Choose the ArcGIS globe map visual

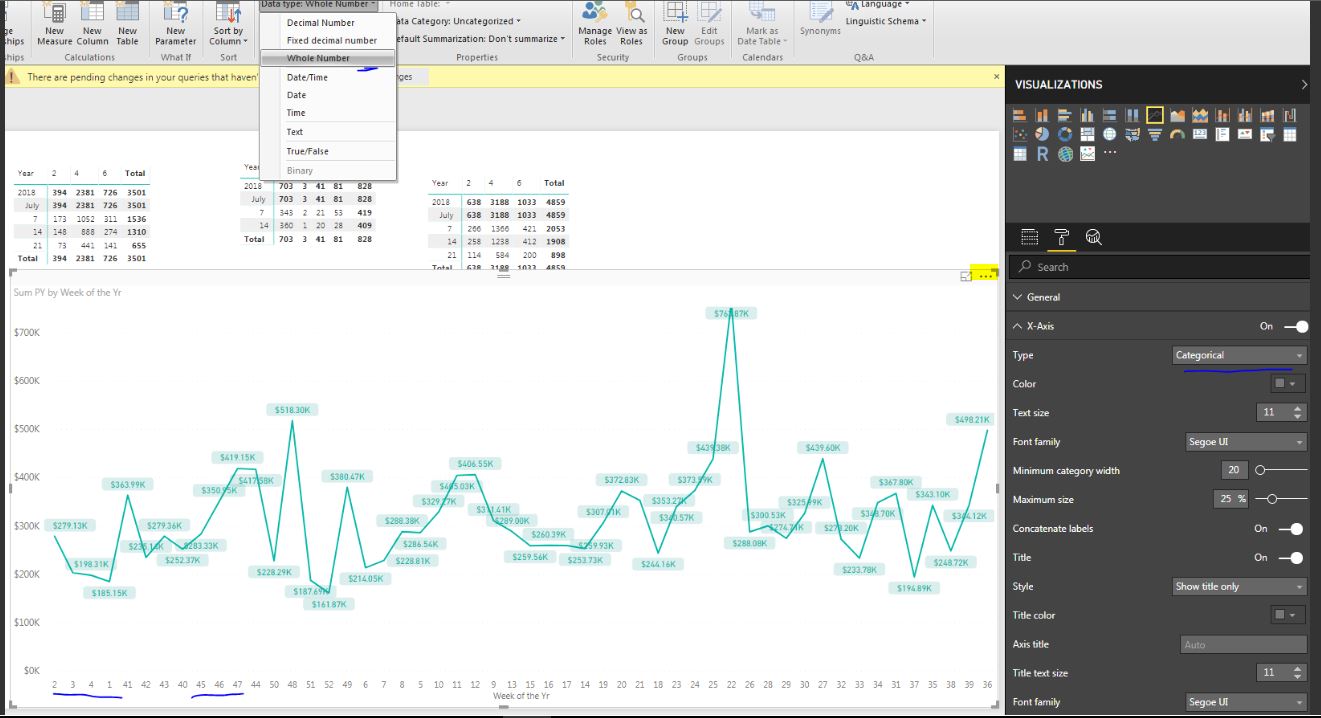[x=1065, y=154]
